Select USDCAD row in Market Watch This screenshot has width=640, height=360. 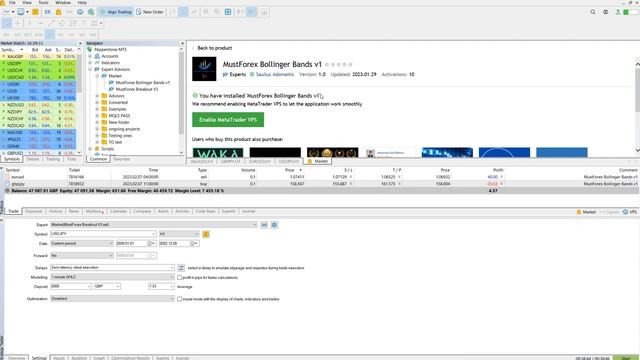38,77
